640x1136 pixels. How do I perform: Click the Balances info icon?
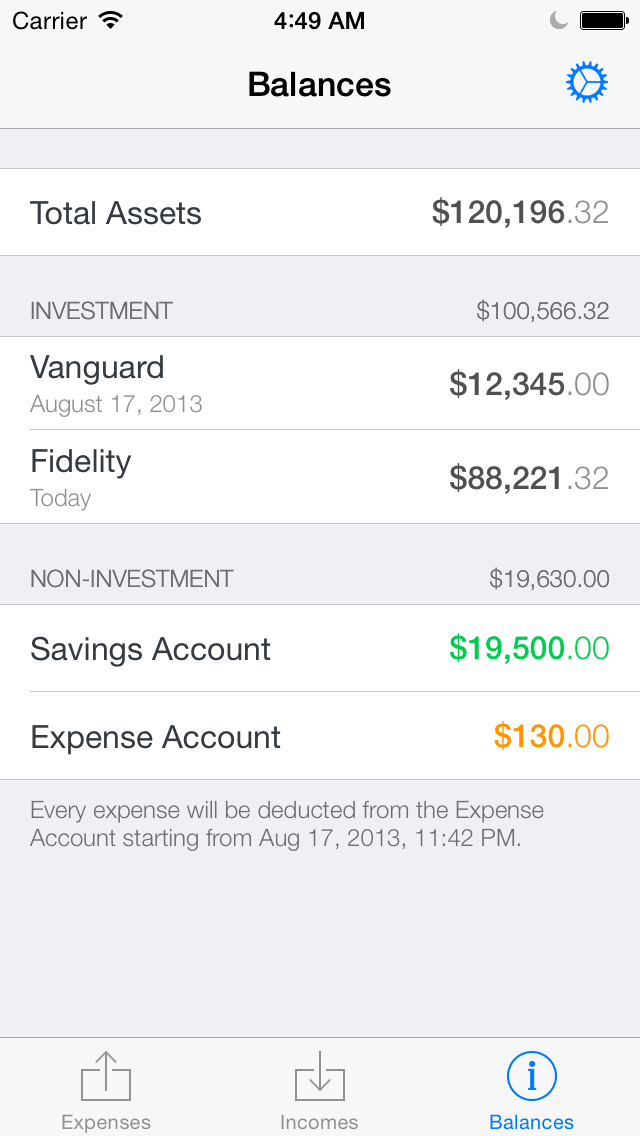click(531, 1075)
